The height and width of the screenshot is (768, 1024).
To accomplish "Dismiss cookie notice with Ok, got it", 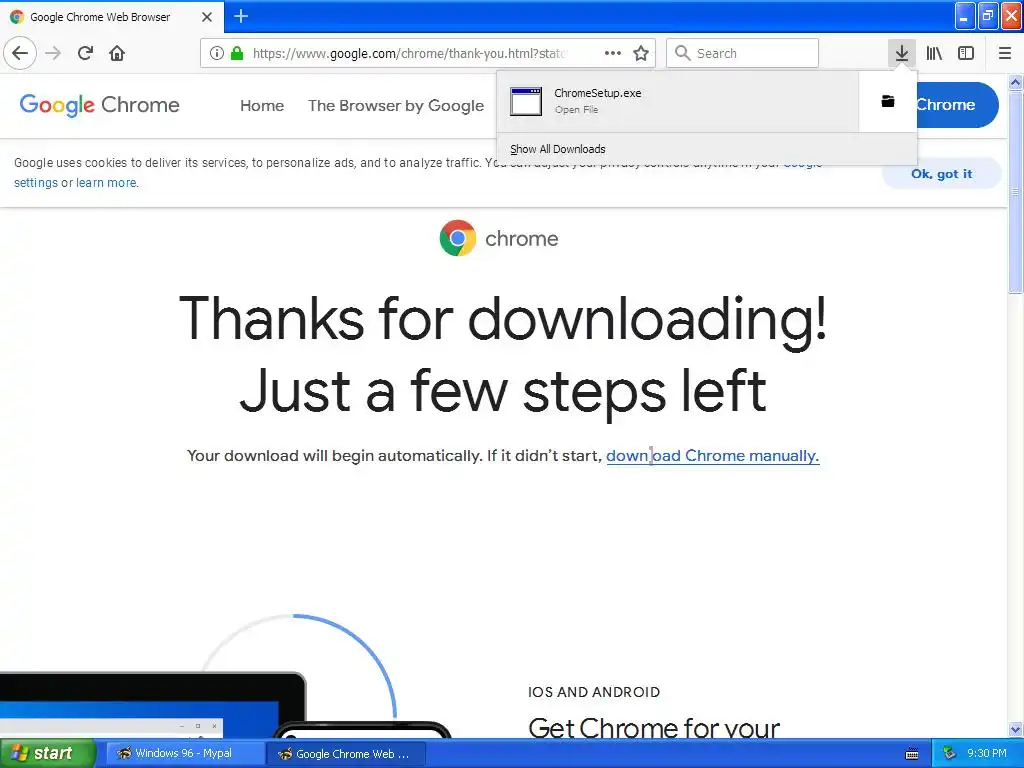I will [x=941, y=174].
